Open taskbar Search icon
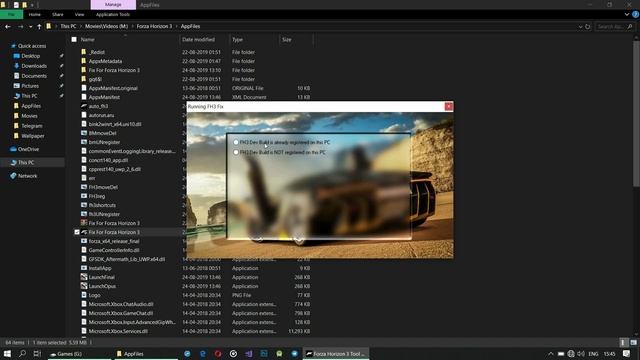 coord(22,353)
